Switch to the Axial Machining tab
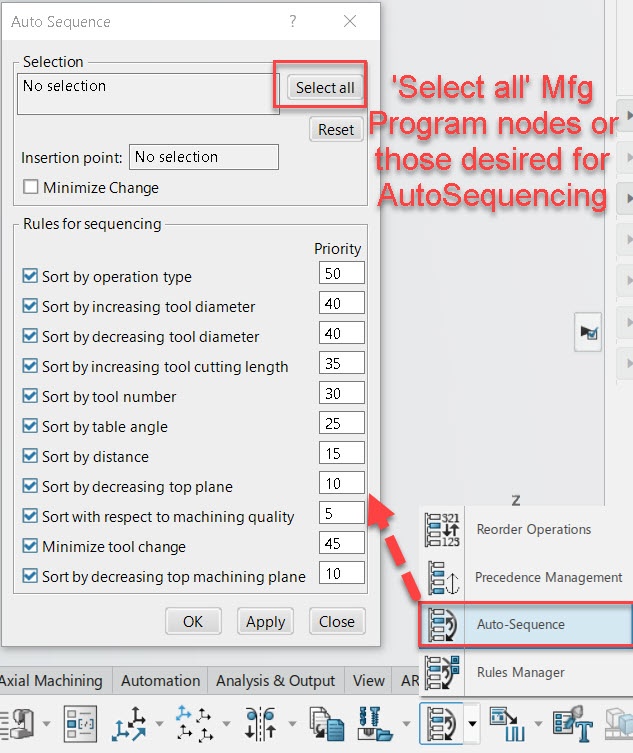 (51, 680)
